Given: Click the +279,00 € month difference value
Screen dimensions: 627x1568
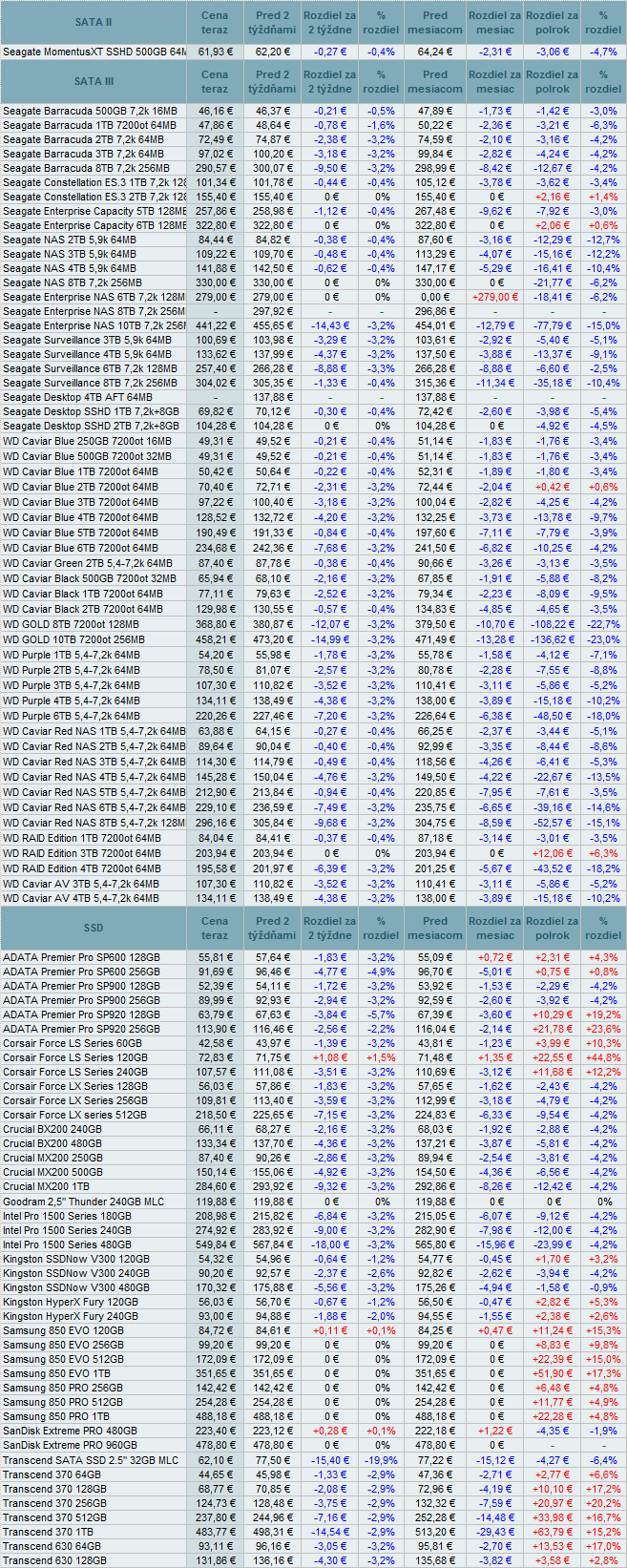Looking at the screenshot, I should coord(495,297).
